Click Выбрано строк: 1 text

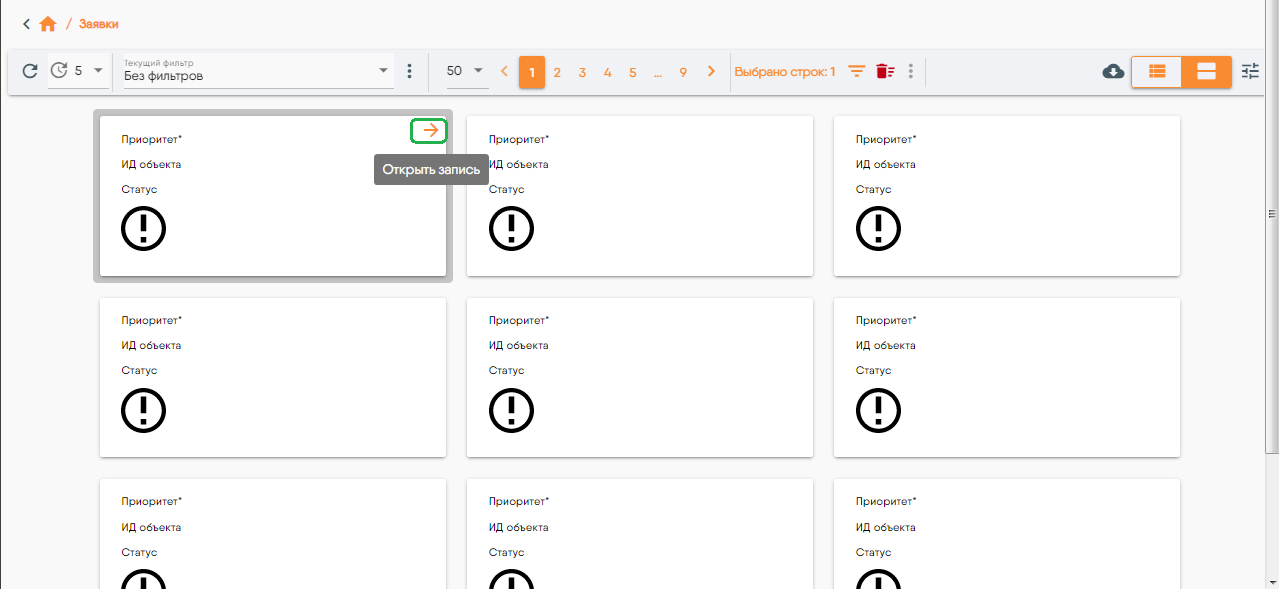coord(785,72)
